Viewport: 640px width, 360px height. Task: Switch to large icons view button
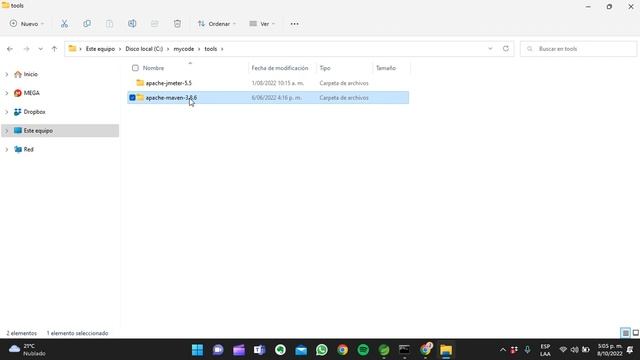coord(636,333)
